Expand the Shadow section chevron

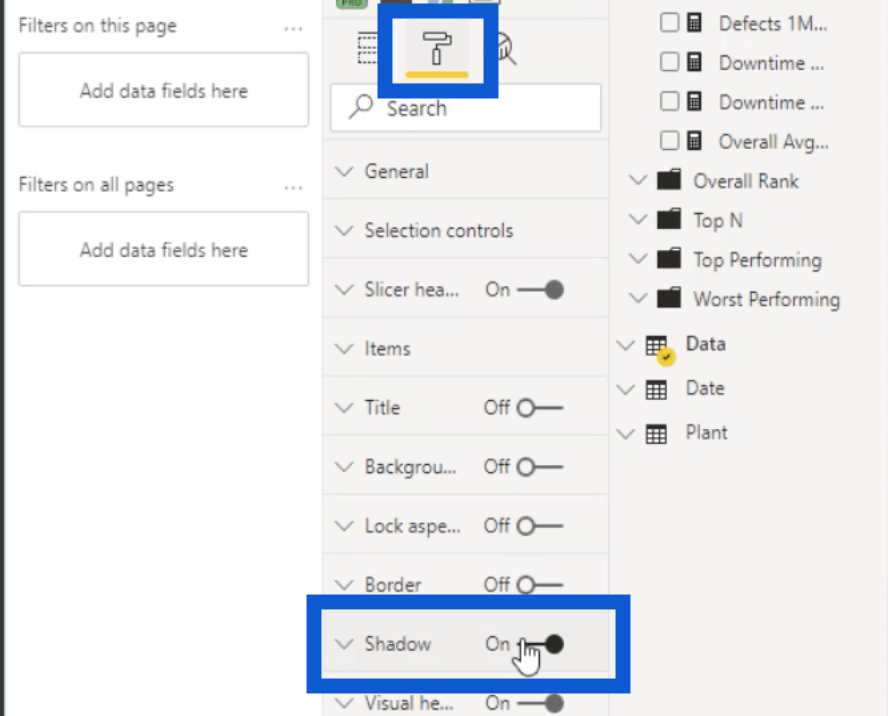[344, 644]
